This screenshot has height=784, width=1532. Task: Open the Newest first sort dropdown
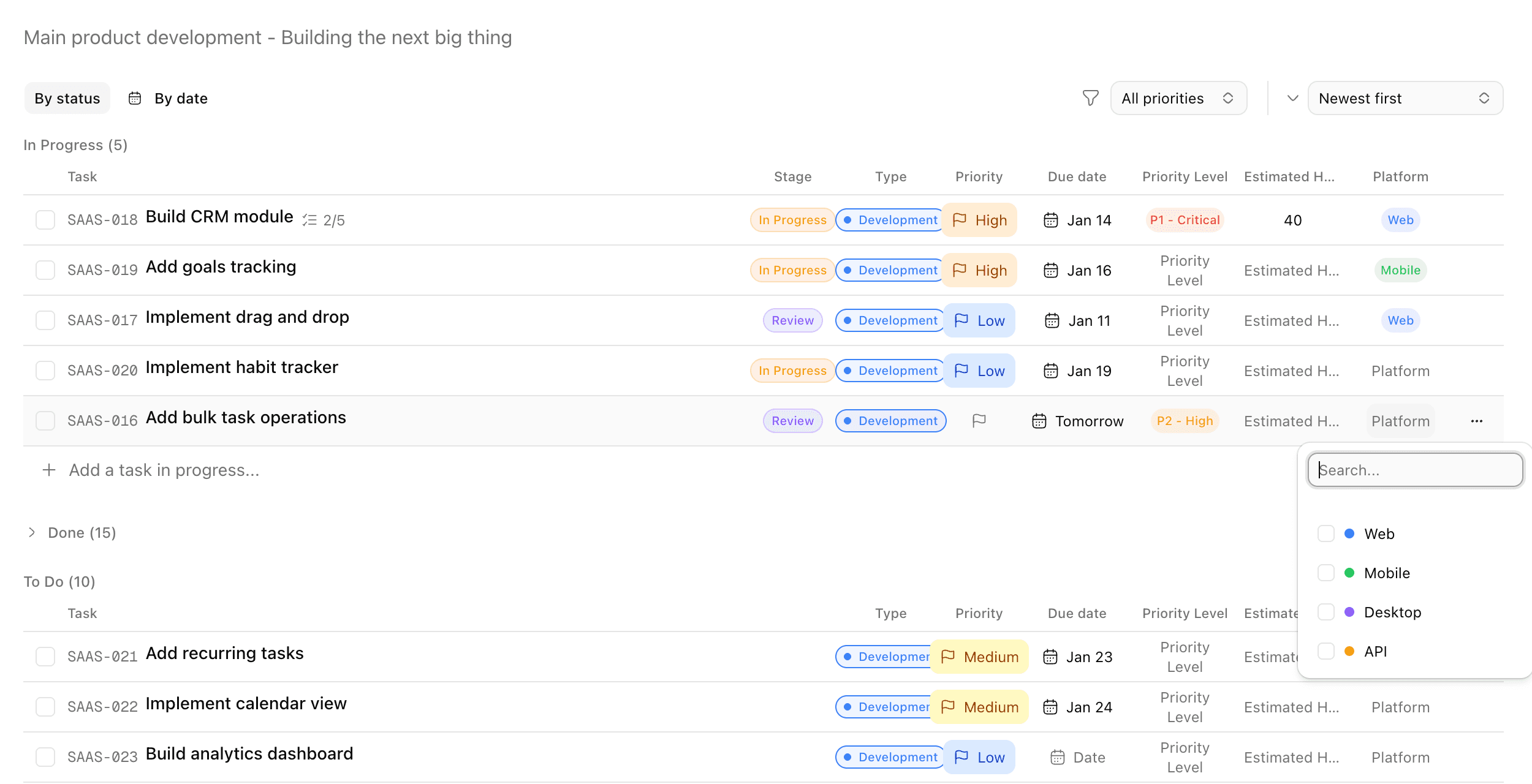click(x=1405, y=97)
